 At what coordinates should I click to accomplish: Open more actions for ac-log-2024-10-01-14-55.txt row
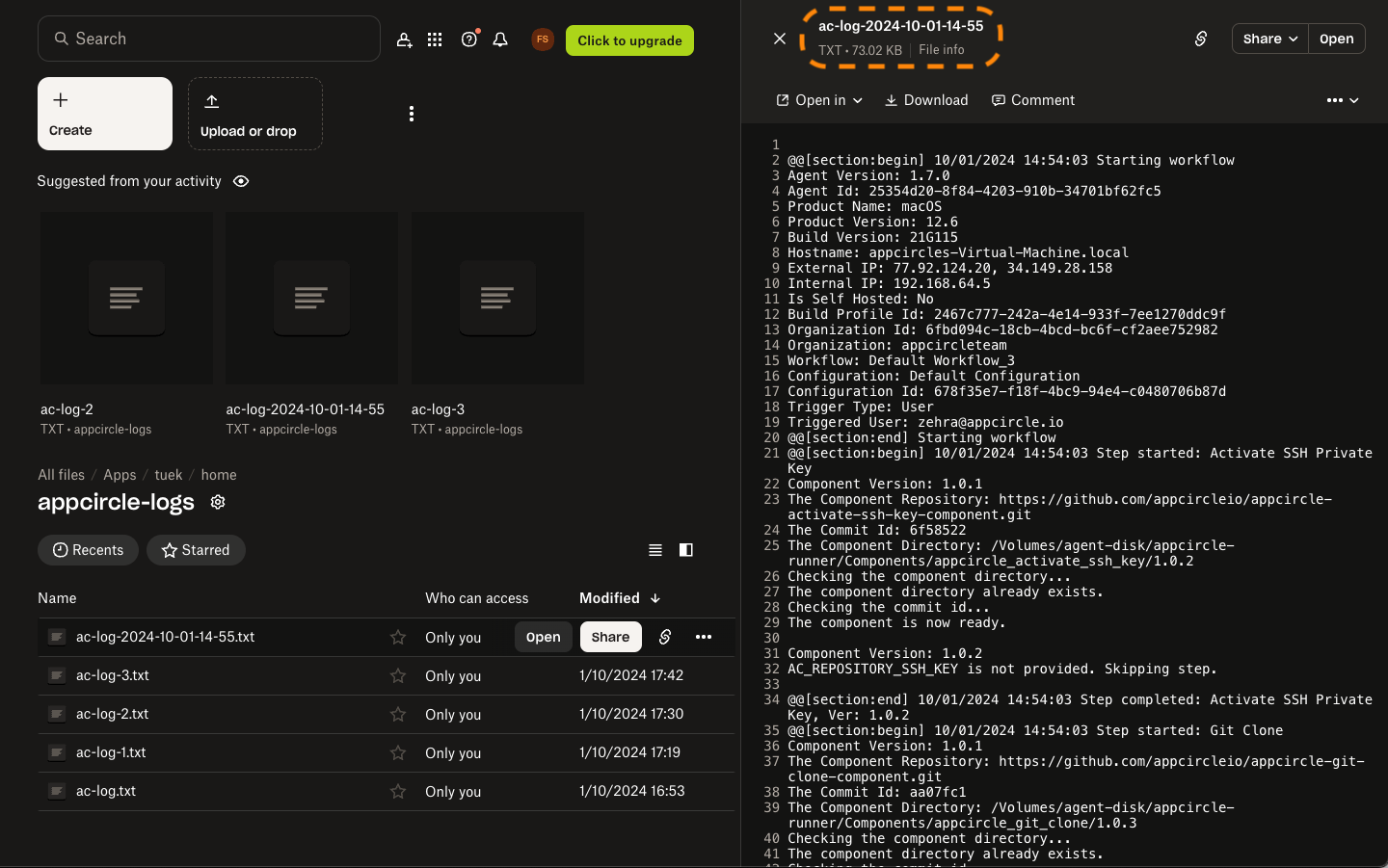tap(704, 637)
